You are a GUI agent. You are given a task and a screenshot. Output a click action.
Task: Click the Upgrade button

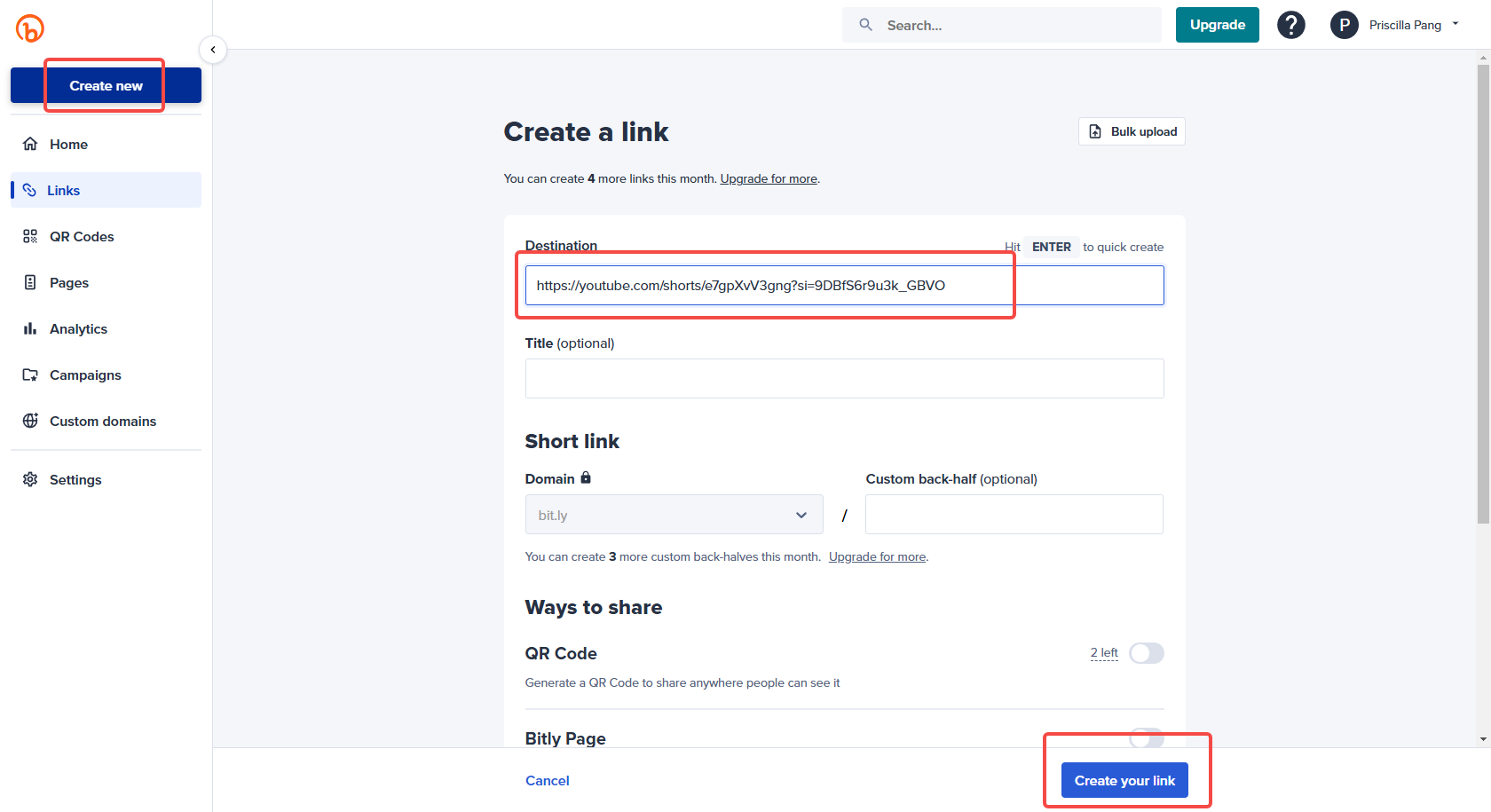point(1218,25)
